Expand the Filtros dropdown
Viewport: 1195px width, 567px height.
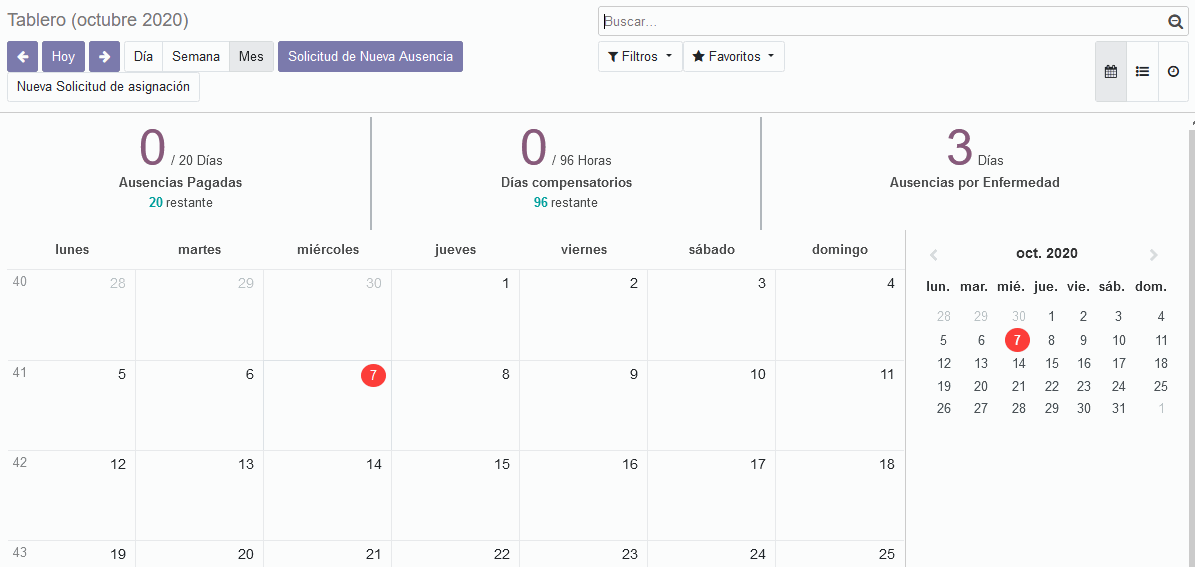tap(640, 57)
